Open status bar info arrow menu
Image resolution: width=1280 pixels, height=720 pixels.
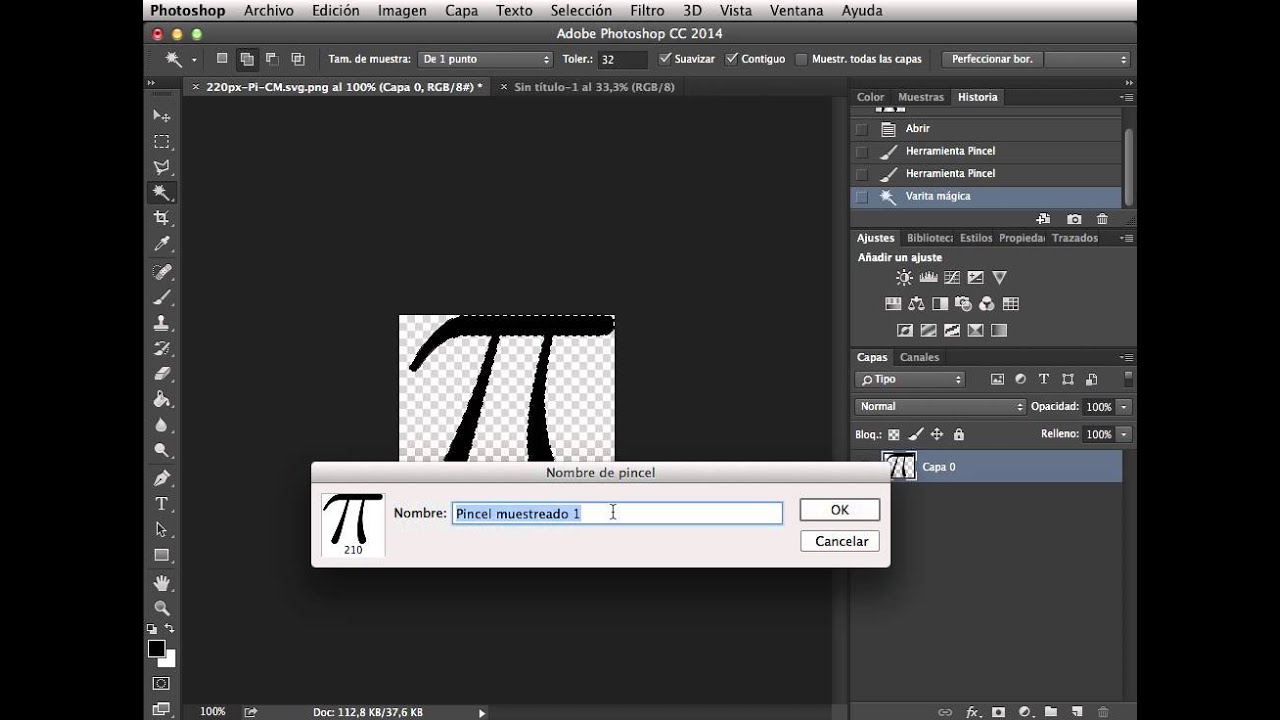(x=482, y=713)
